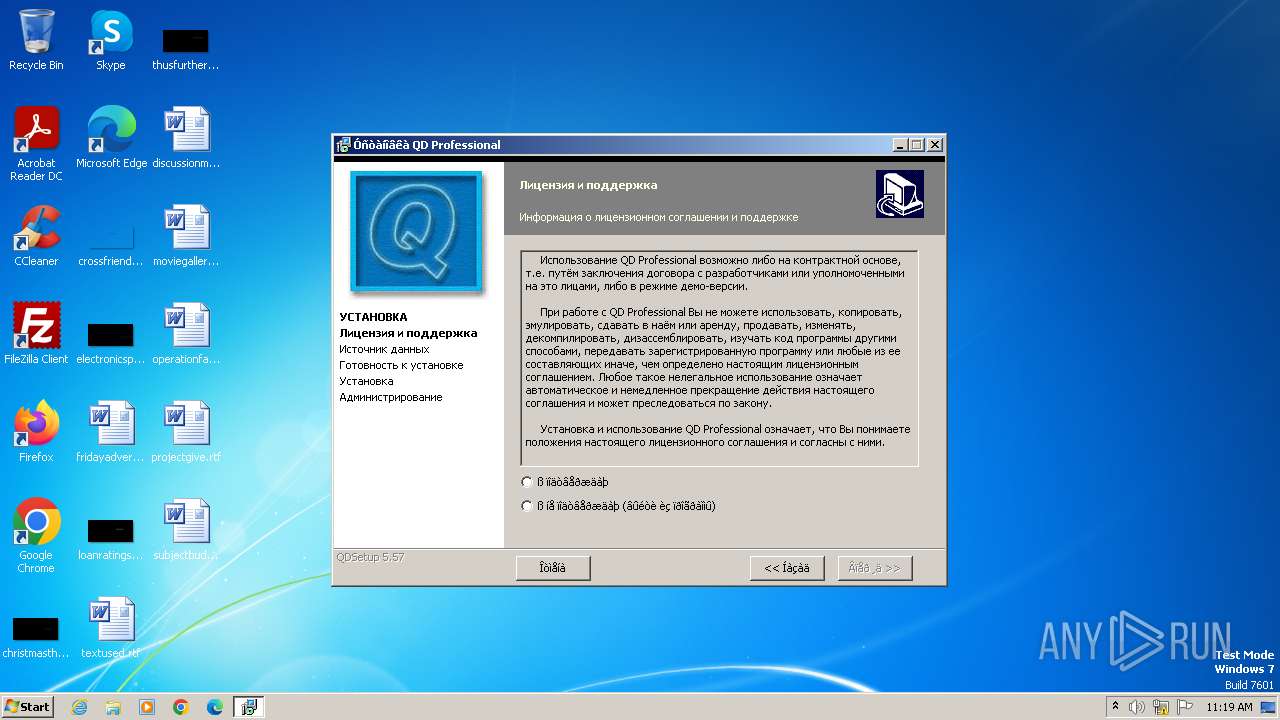Open network status icon in tray
1280x720 pixels.
pos(1161,707)
